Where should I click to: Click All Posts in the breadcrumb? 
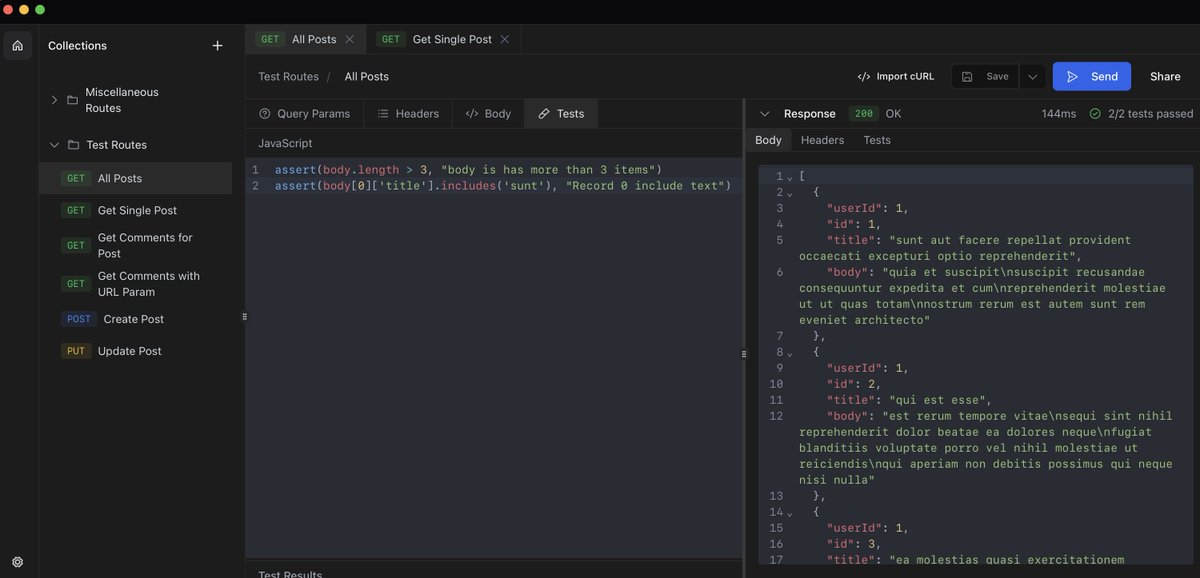click(x=367, y=77)
